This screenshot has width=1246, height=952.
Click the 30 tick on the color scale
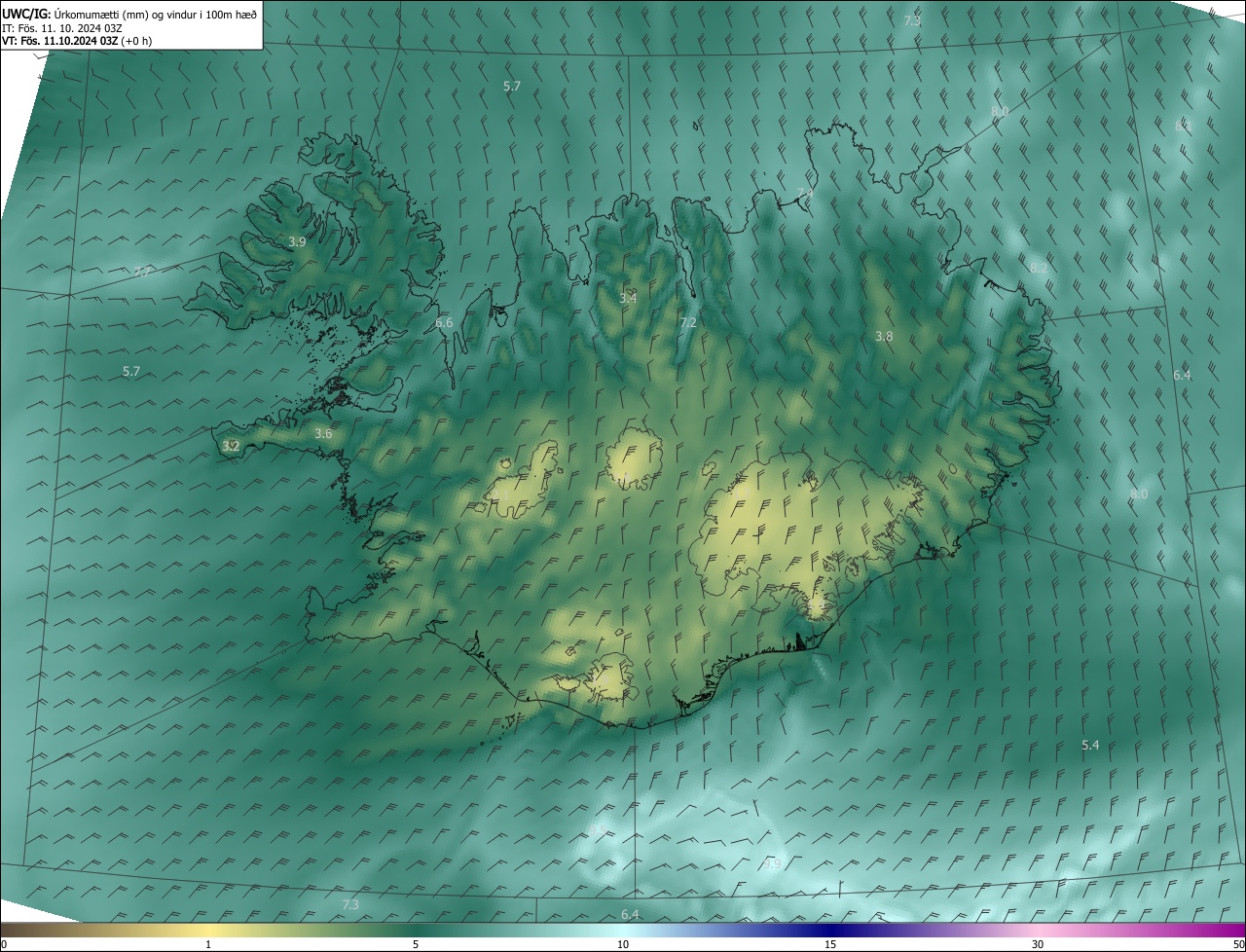click(1038, 944)
